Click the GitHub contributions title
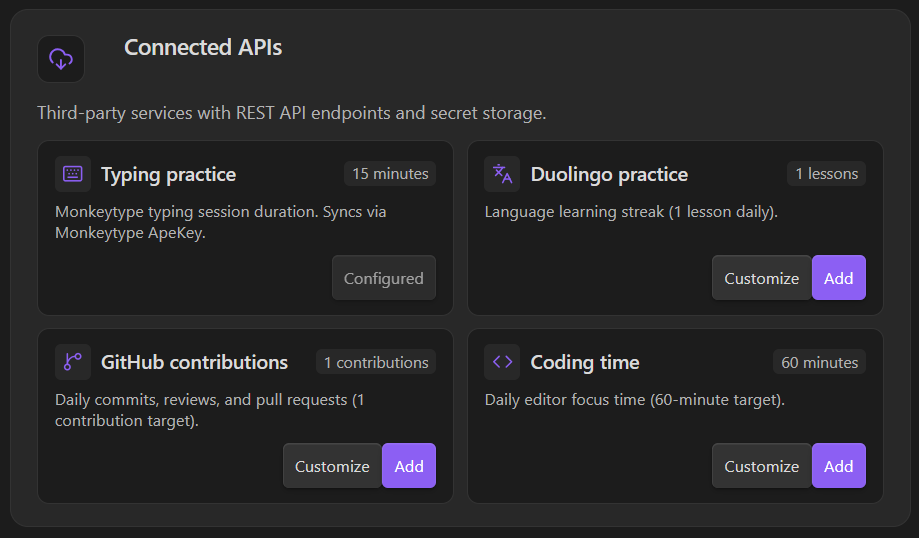 click(x=194, y=362)
